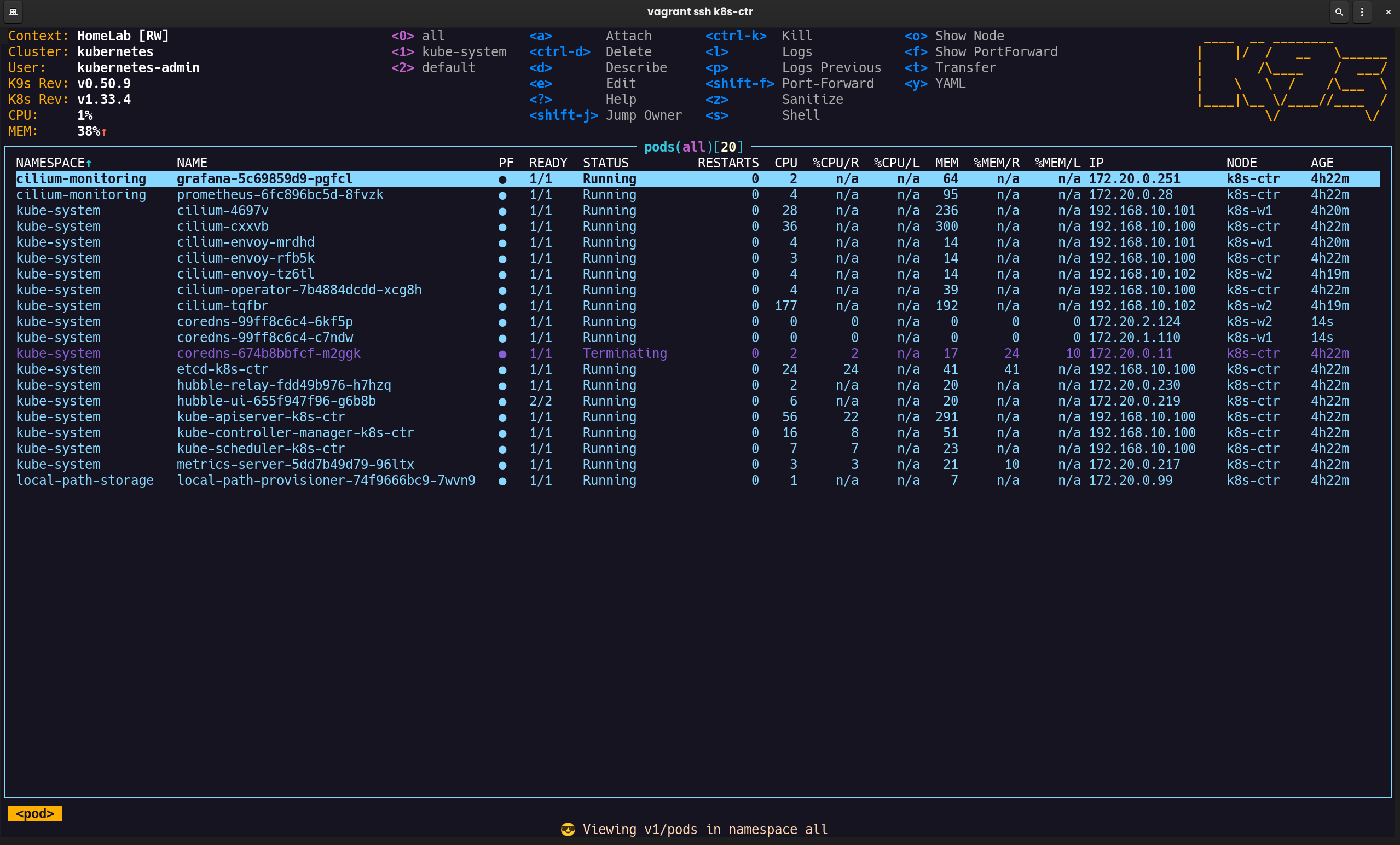Click the <ctrl-d> Delete hint

coord(591,51)
